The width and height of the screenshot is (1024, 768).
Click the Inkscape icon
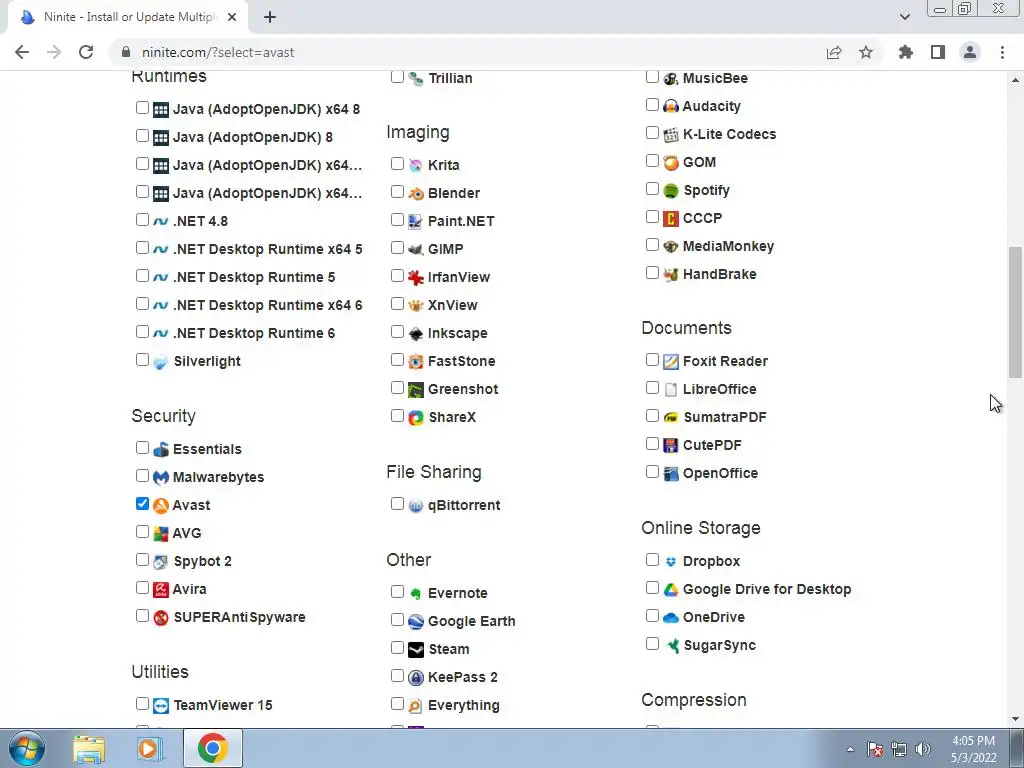pos(416,334)
